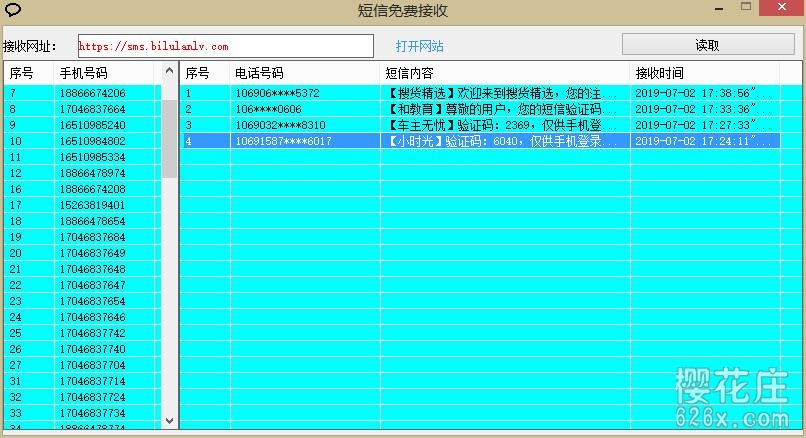The width and height of the screenshot is (806, 438).
Task: Select phone number 16510985240
Action: pos(93,125)
